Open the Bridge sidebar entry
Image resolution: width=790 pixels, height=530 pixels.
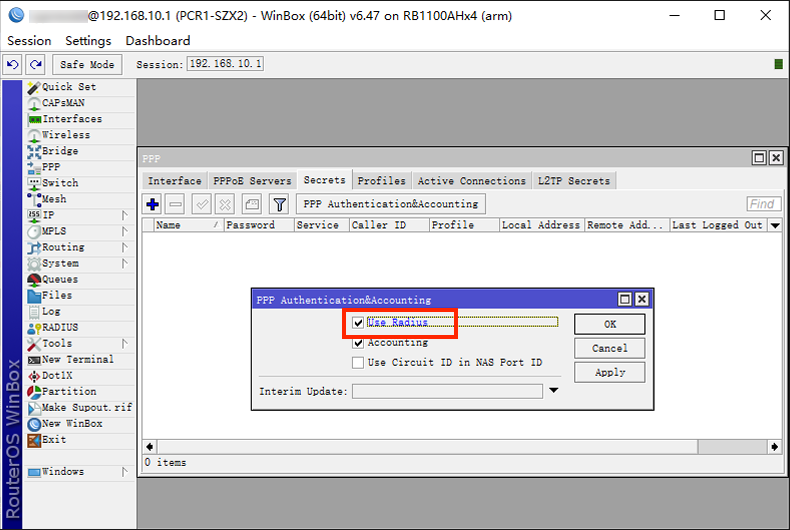tap(81, 151)
